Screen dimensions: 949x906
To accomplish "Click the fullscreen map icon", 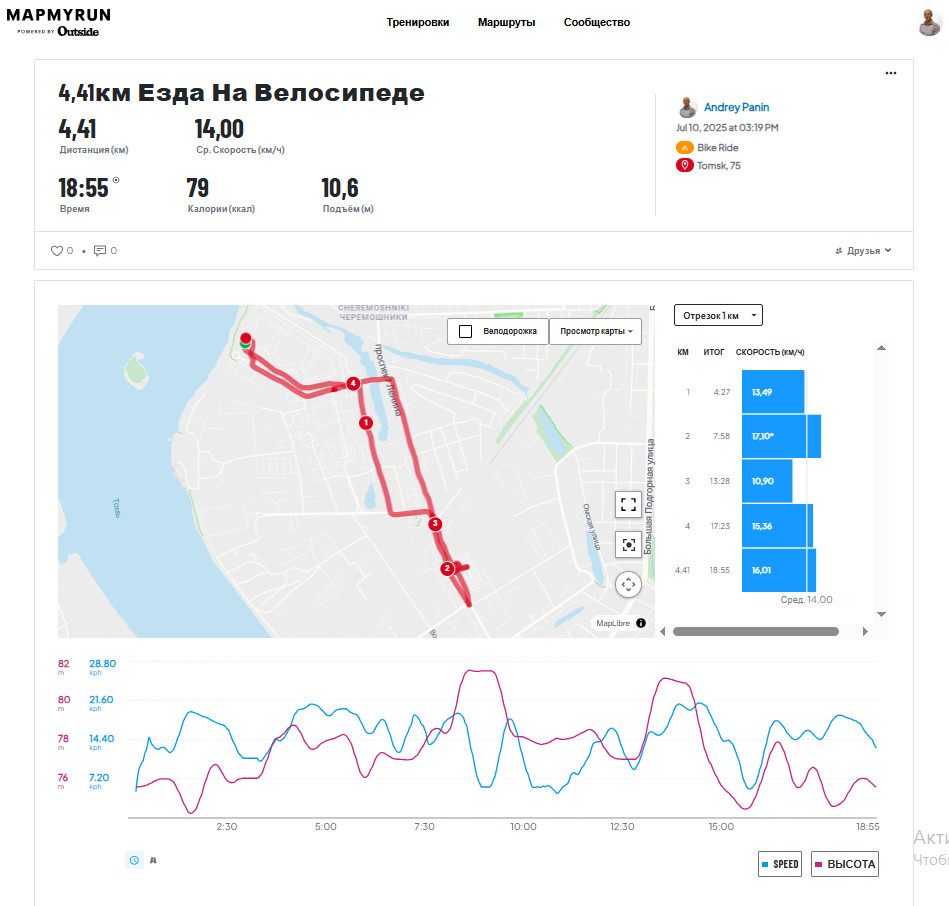I will 628,504.
